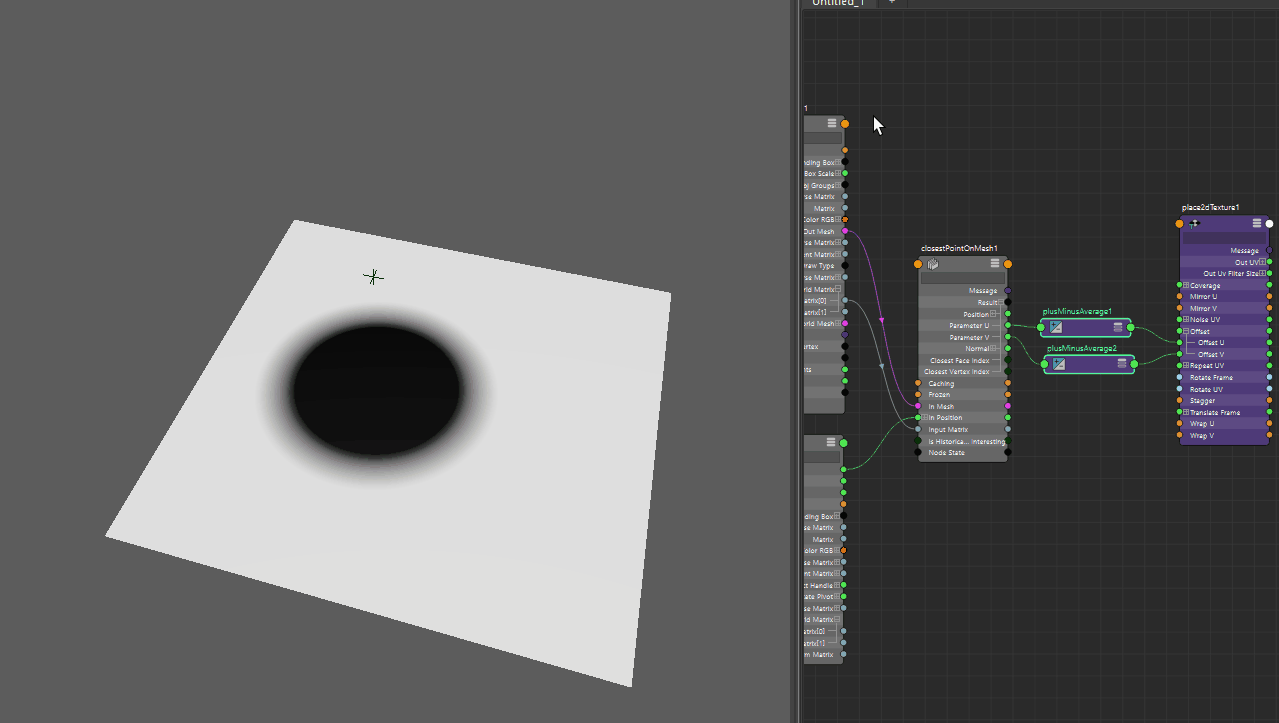Click the Offset V input port

[1180, 354]
